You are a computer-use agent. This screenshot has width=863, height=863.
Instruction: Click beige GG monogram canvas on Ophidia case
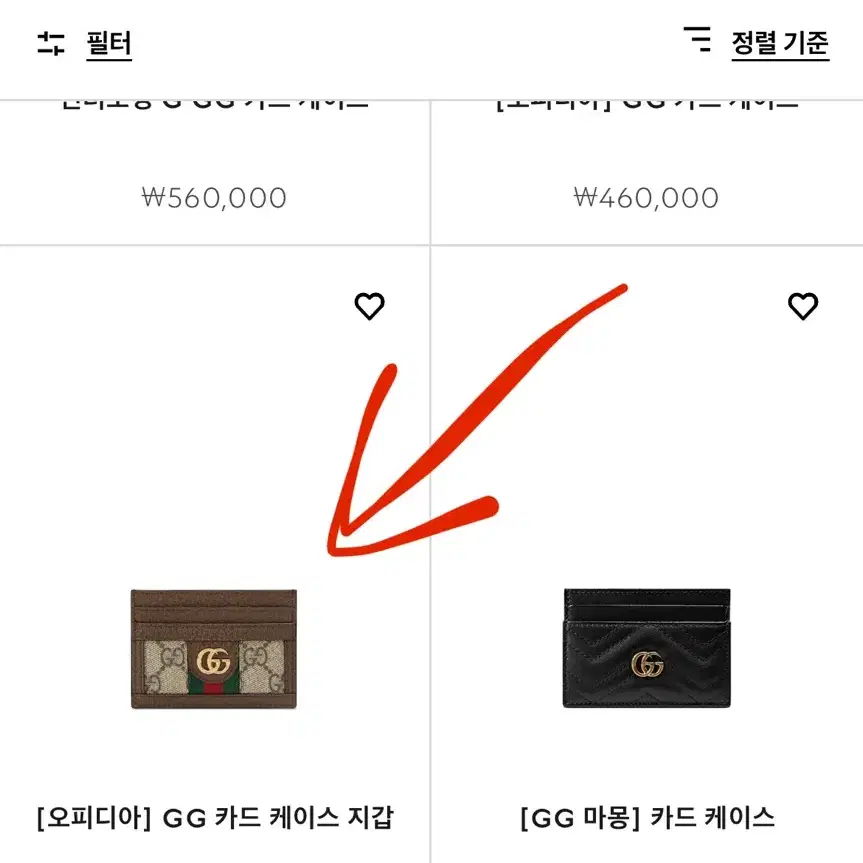click(263, 667)
